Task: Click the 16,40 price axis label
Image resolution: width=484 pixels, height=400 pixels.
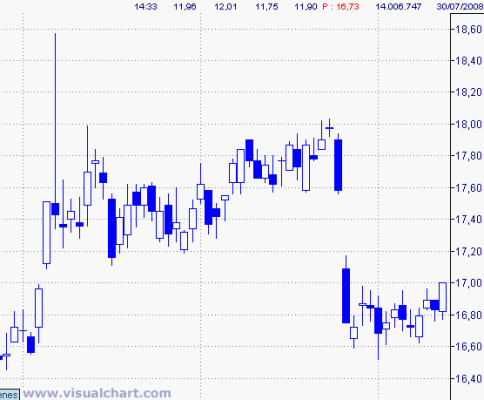Action: coord(469,379)
